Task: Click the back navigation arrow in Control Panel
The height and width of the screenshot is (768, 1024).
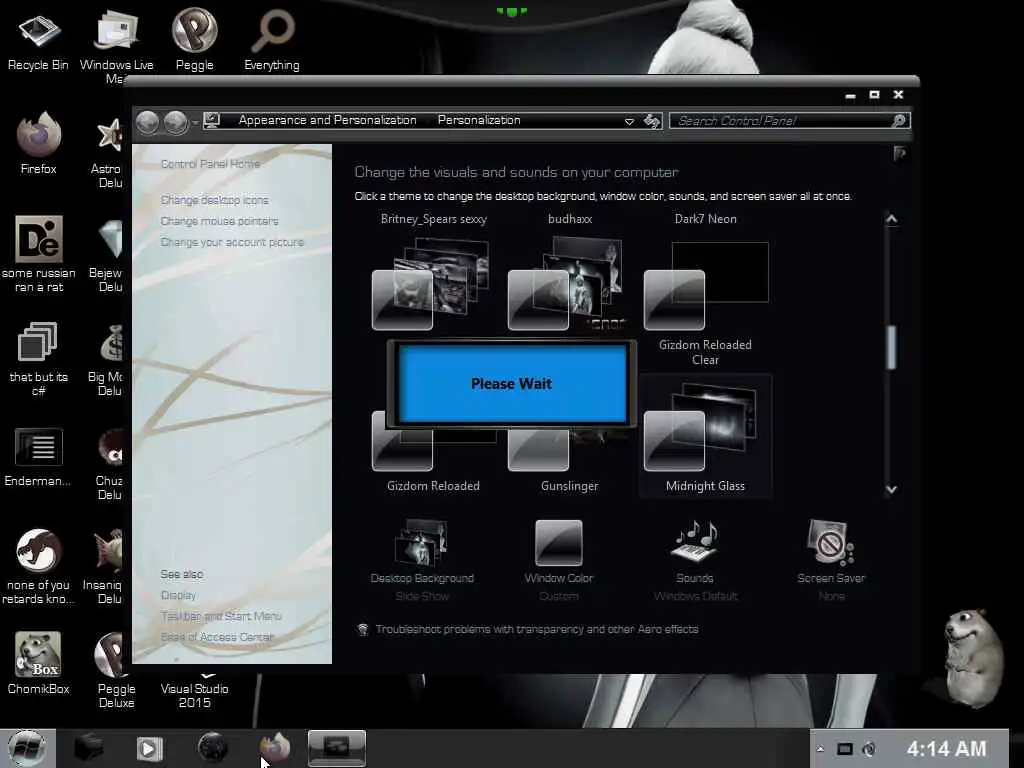Action: (148, 122)
